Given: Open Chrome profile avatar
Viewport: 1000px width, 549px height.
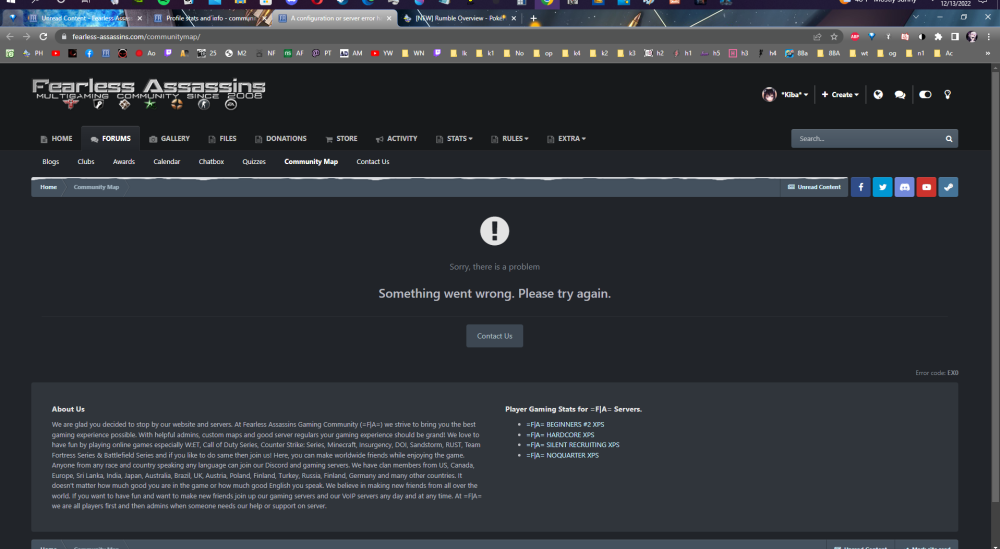Looking at the screenshot, I should [x=972, y=36].
